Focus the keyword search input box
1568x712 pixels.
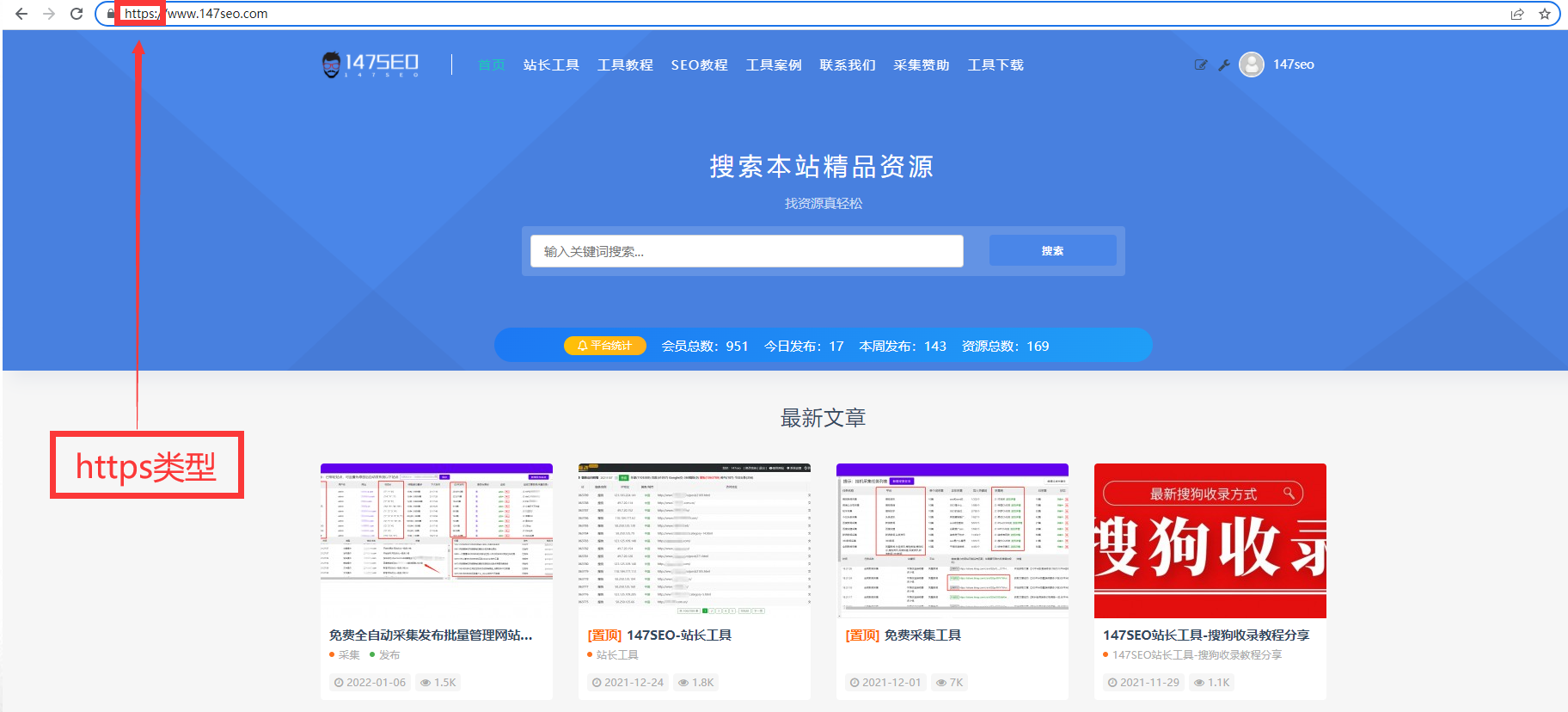746,251
